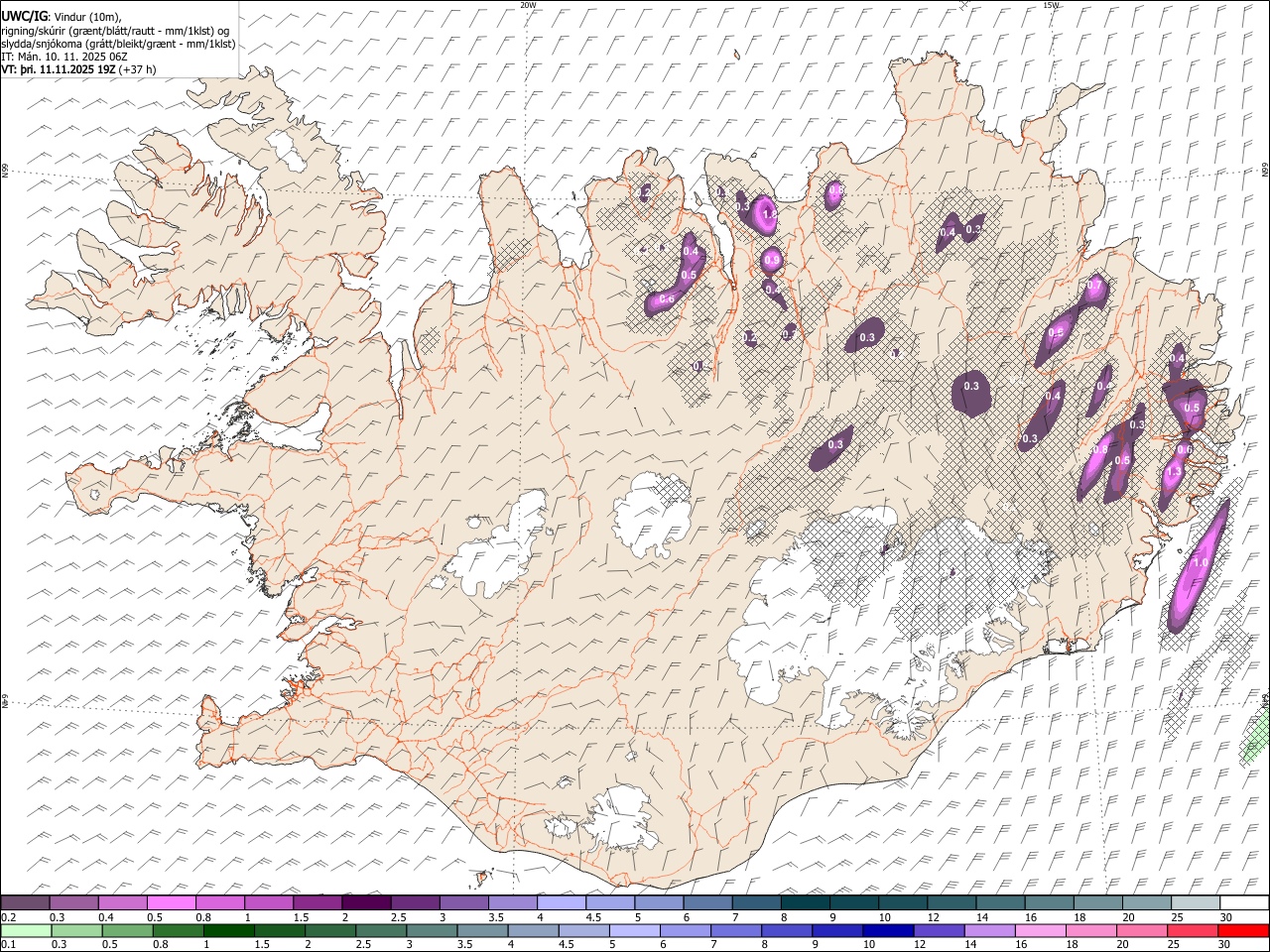Pick the lilac 14 swatch in the lower legend row
1270x952 pixels.
coord(989,930)
